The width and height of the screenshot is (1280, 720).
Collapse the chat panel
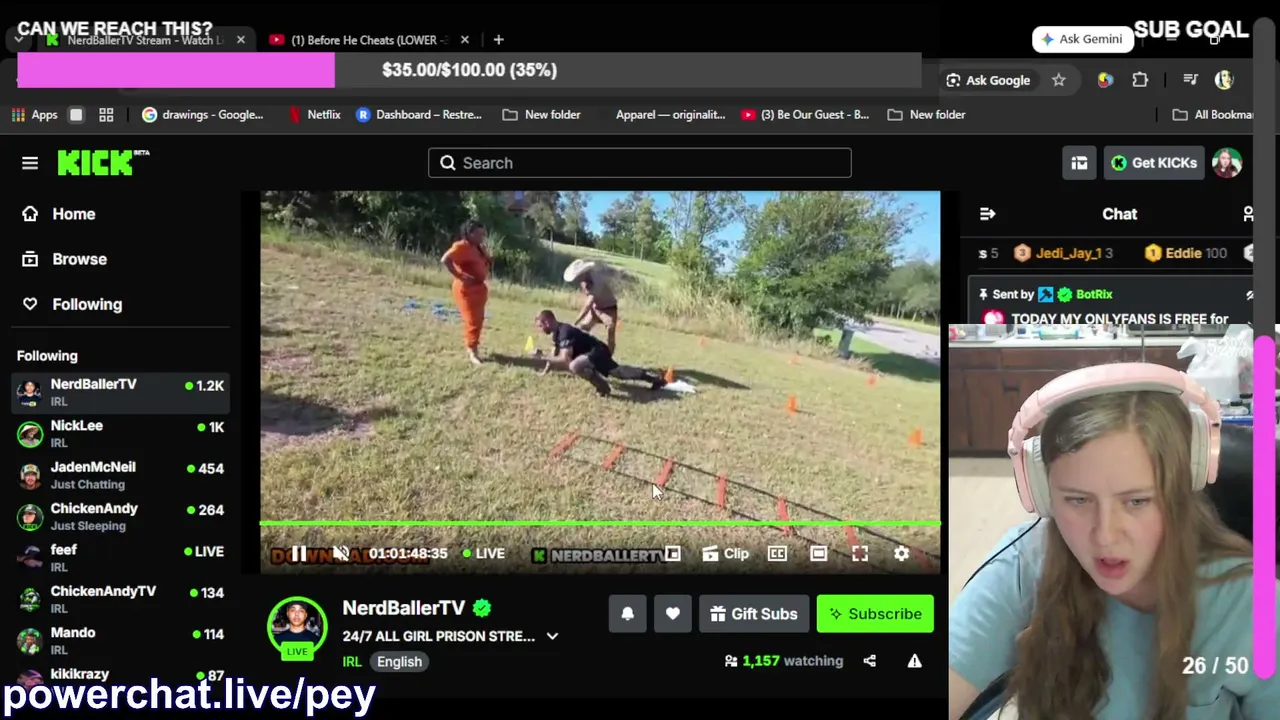pyautogui.click(x=987, y=214)
